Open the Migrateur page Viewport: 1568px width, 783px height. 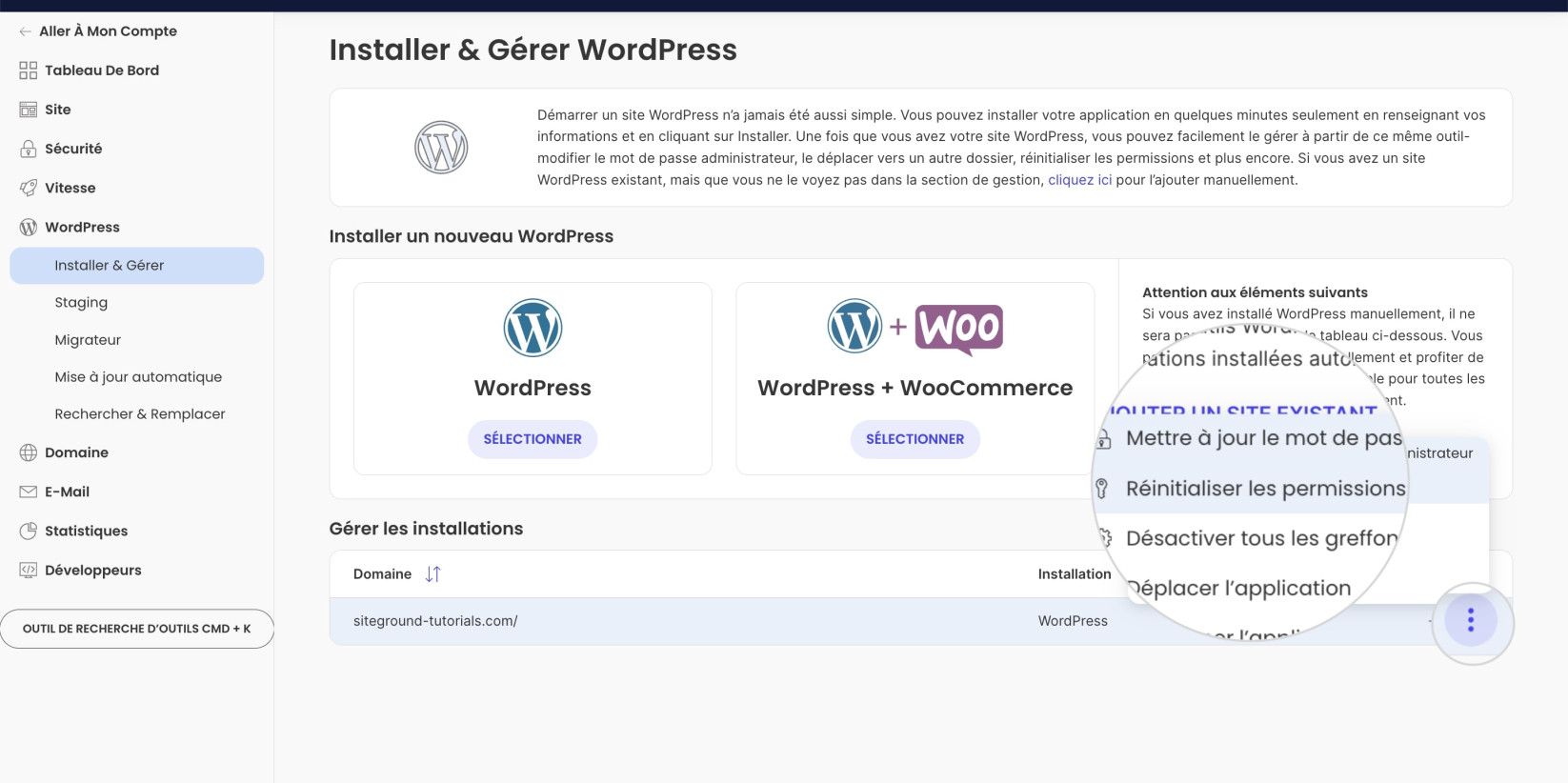(x=88, y=340)
